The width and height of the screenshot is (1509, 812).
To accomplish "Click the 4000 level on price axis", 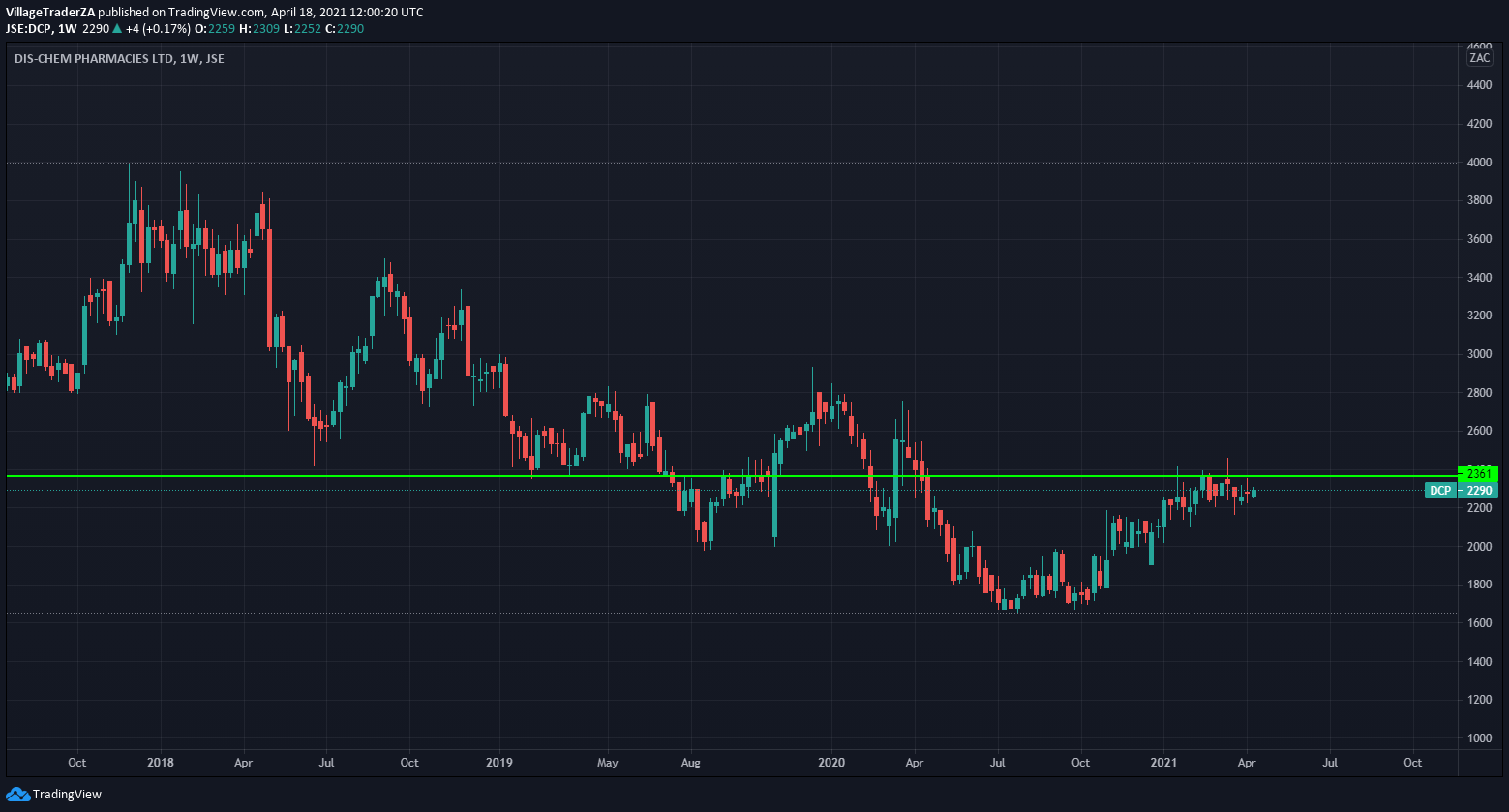I will coord(1479,163).
